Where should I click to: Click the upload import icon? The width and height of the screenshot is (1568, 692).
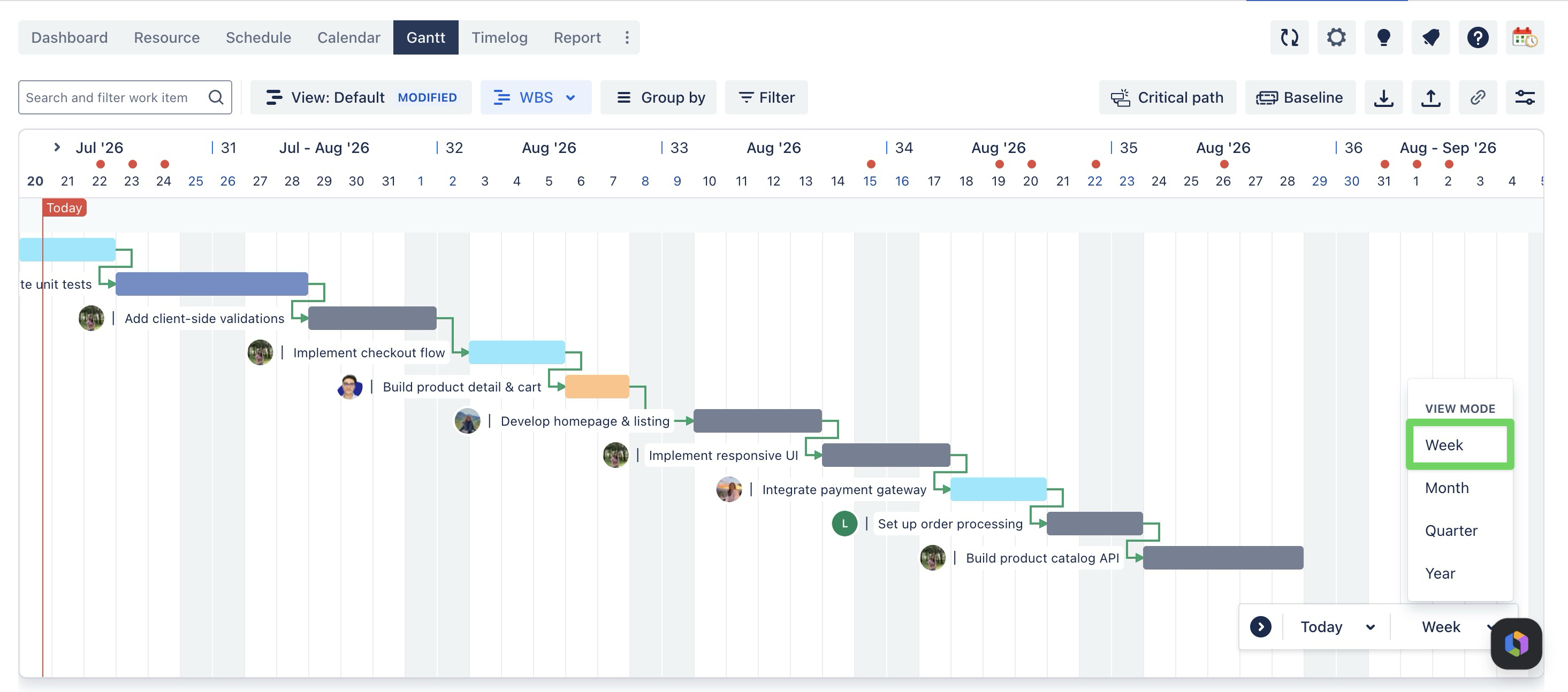coord(1430,97)
